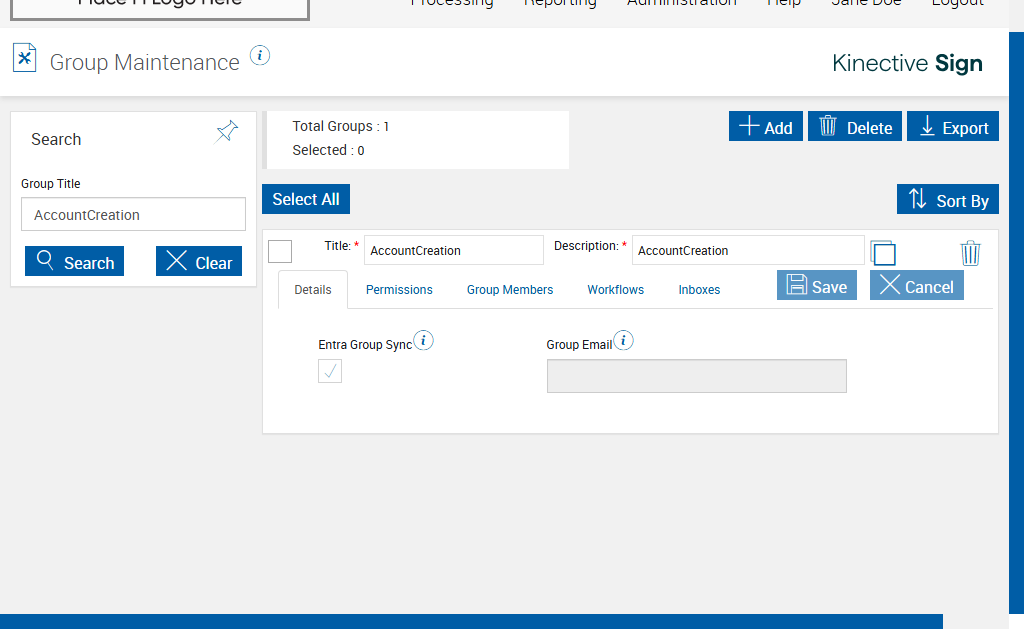Click the Select All button
Viewport: 1024px width, 629px height.
[x=306, y=199]
